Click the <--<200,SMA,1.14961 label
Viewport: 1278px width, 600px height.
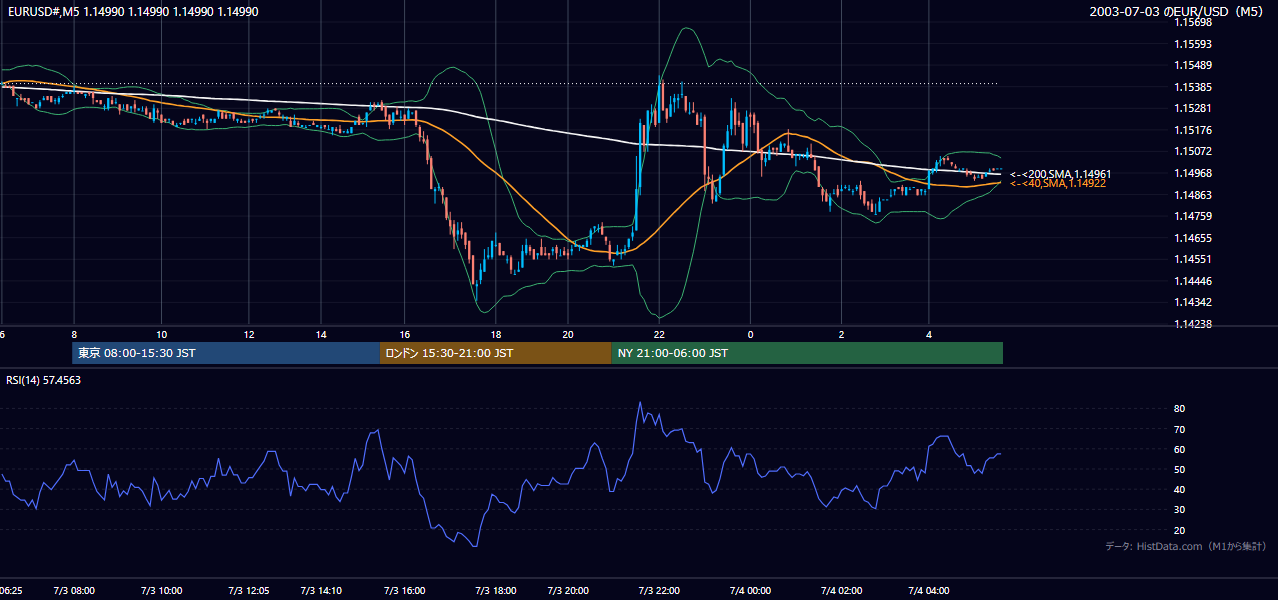coord(1060,174)
